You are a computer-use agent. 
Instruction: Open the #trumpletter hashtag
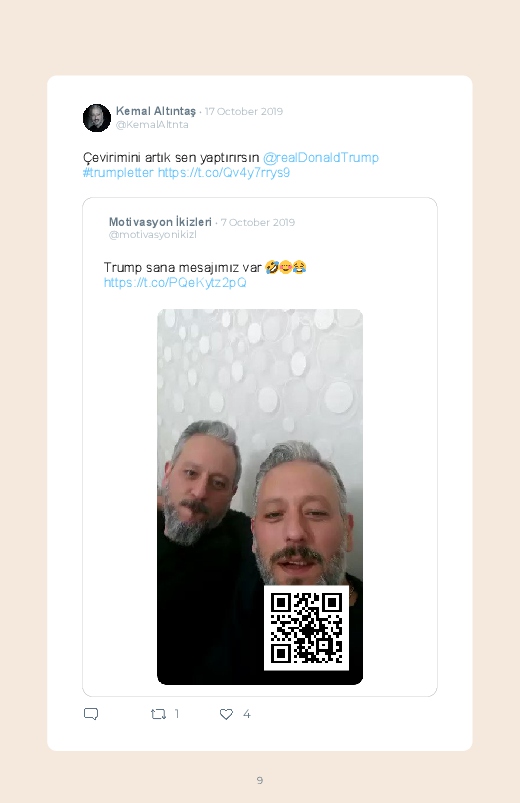pos(118,173)
